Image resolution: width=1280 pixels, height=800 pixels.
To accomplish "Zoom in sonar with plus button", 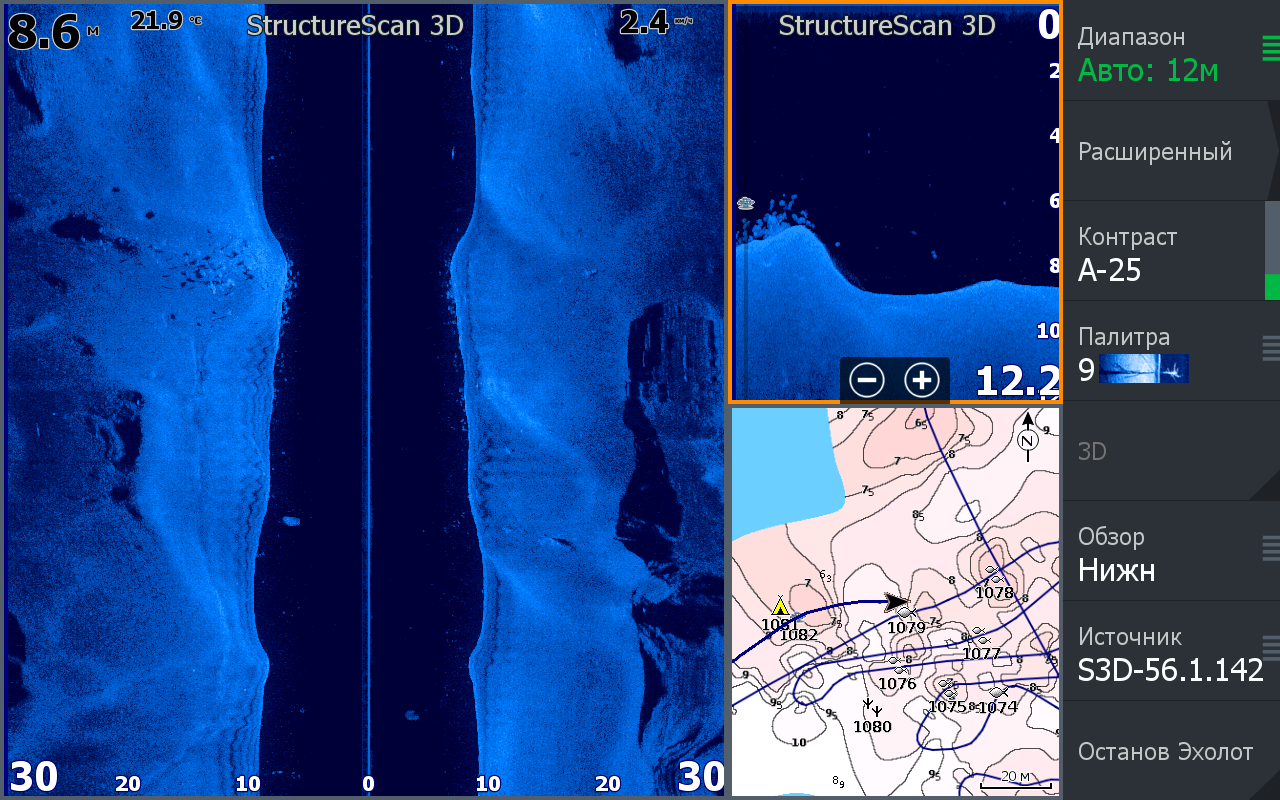I will 922,380.
